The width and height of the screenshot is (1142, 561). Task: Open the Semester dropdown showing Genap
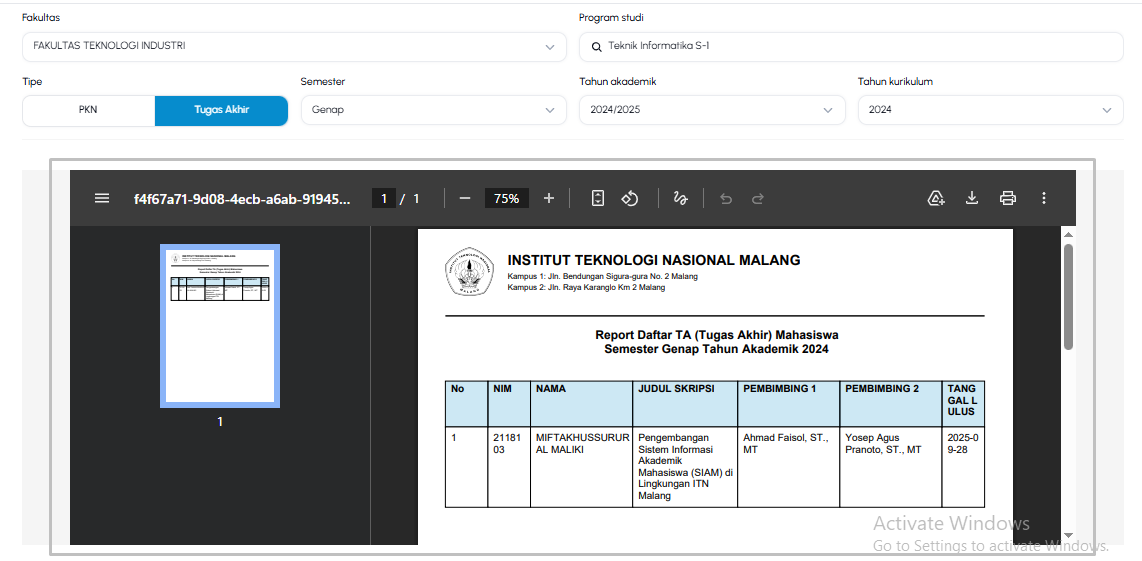click(x=433, y=110)
